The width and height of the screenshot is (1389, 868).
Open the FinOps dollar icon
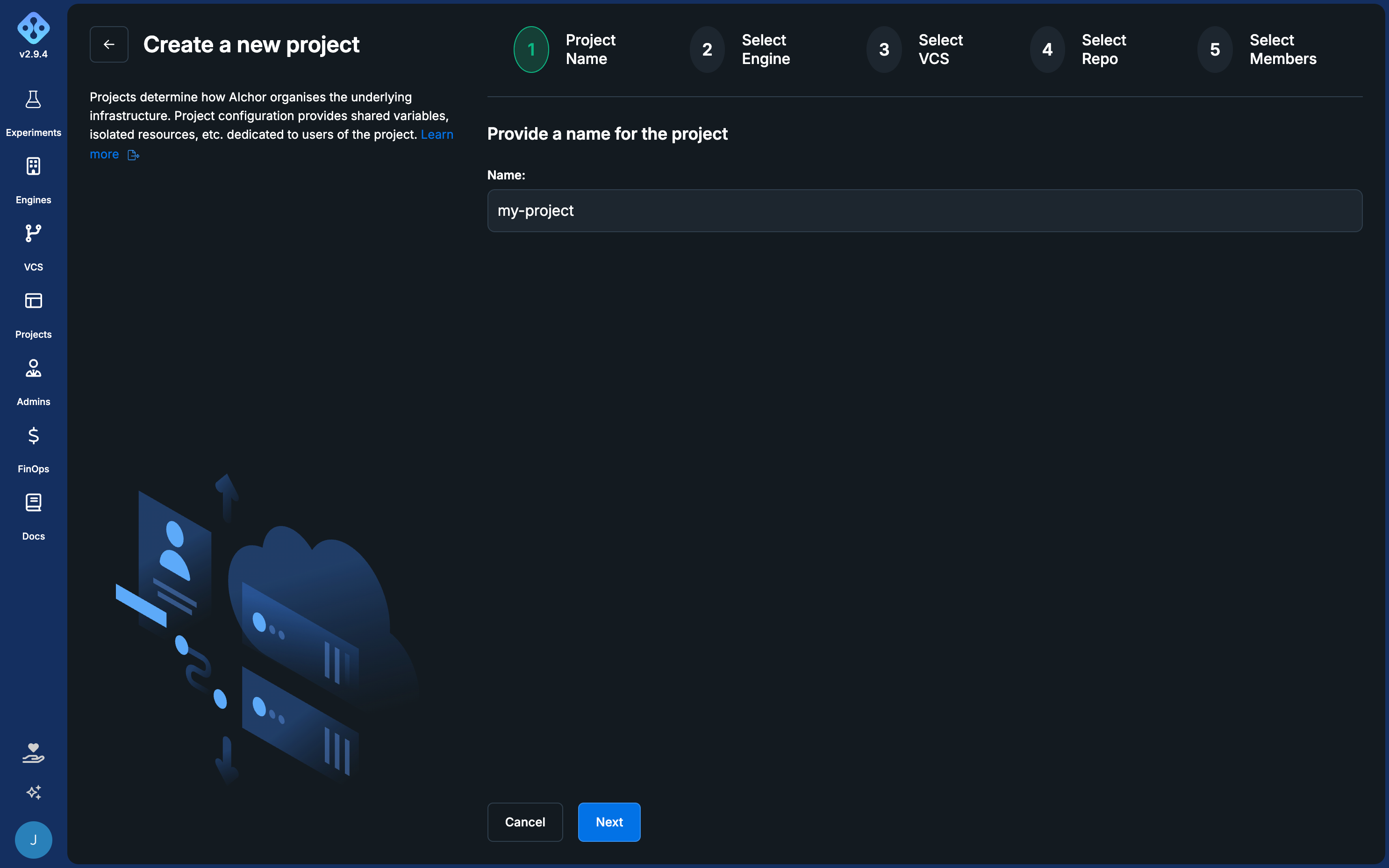(x=33, y=436)
